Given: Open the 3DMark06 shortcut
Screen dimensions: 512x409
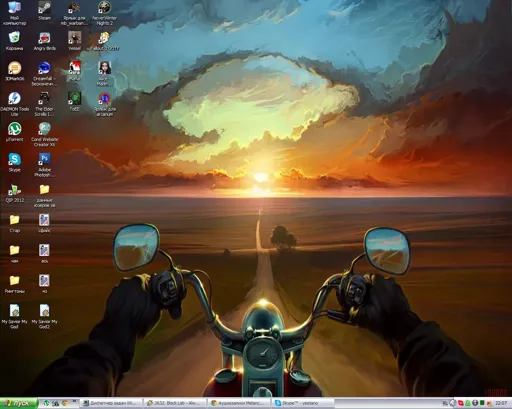Looking at the screenshot, I should (14, 71).
